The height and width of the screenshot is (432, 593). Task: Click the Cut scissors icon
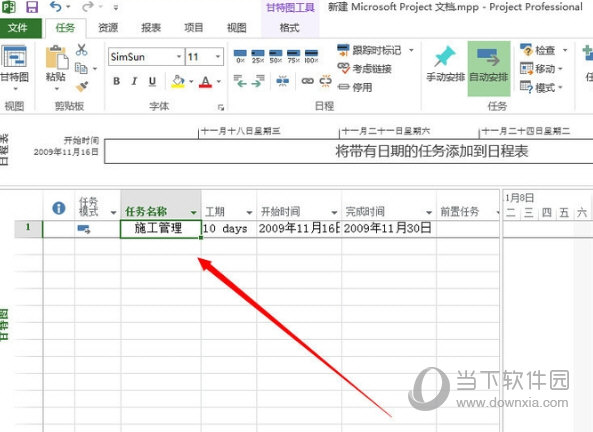tap(81, 50)
